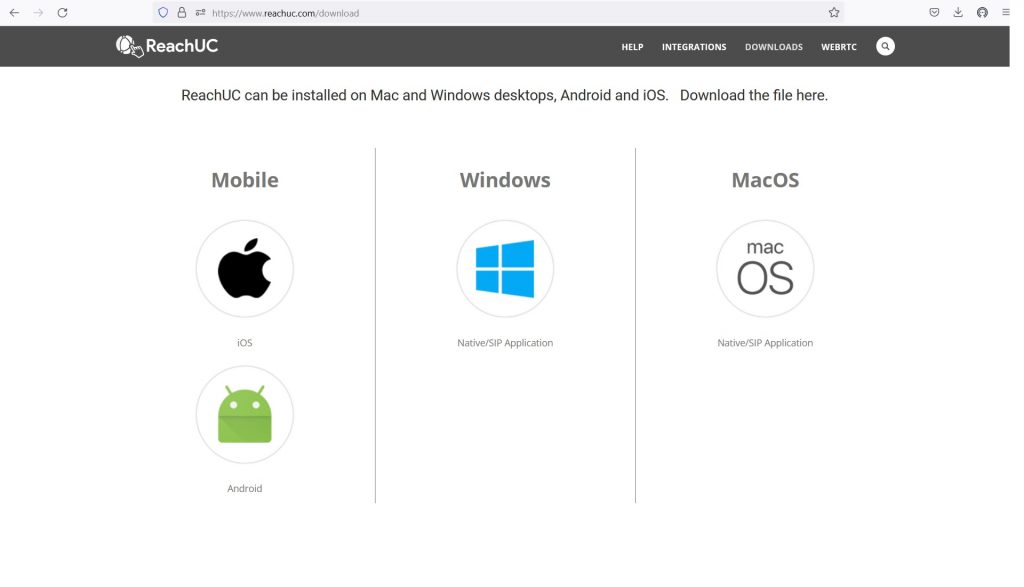Click the ReachUC logo in header
This screenshot has width=1024, height=587.
tap(167, 46)
